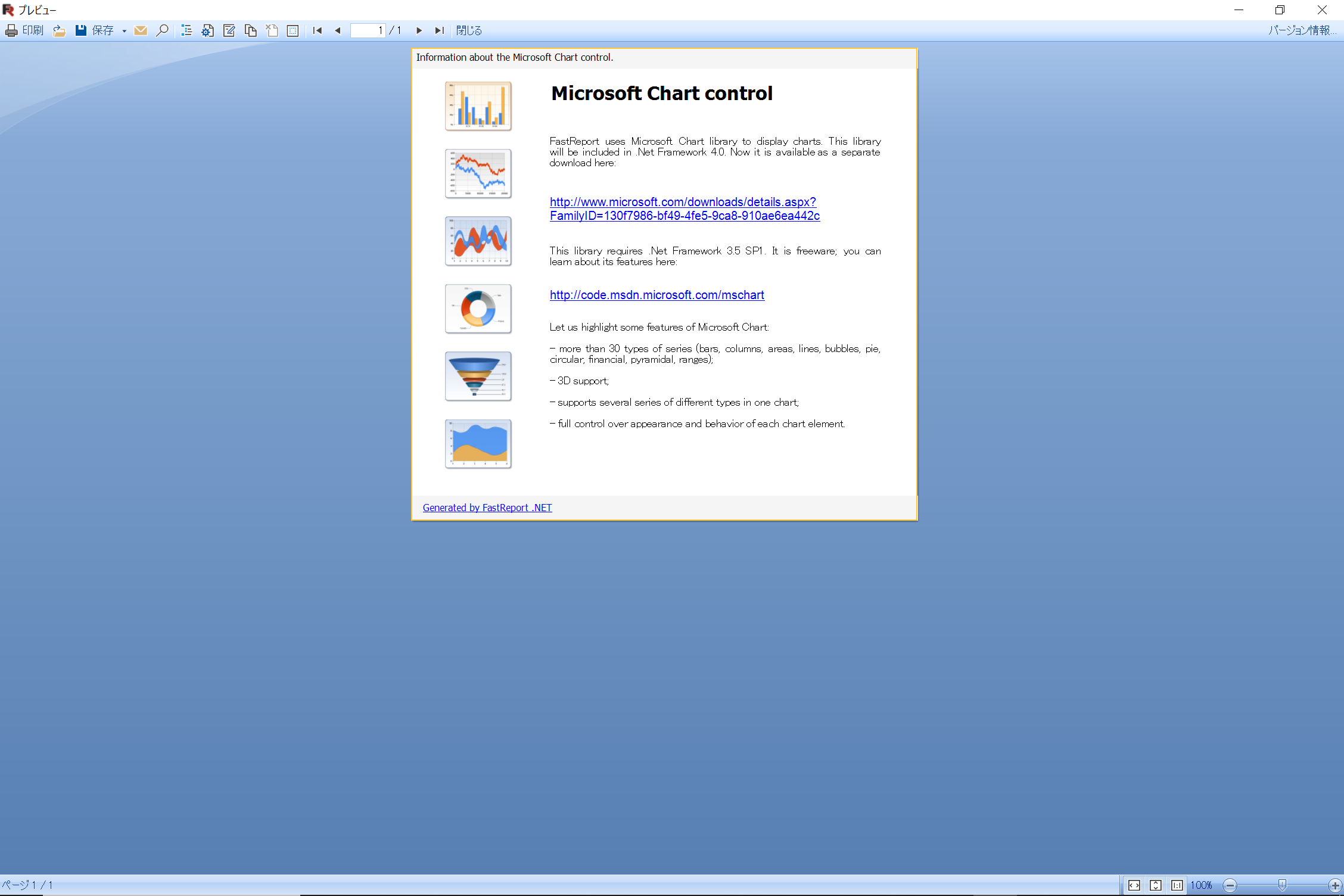Click the delete page icon

(x=272, y=30)
